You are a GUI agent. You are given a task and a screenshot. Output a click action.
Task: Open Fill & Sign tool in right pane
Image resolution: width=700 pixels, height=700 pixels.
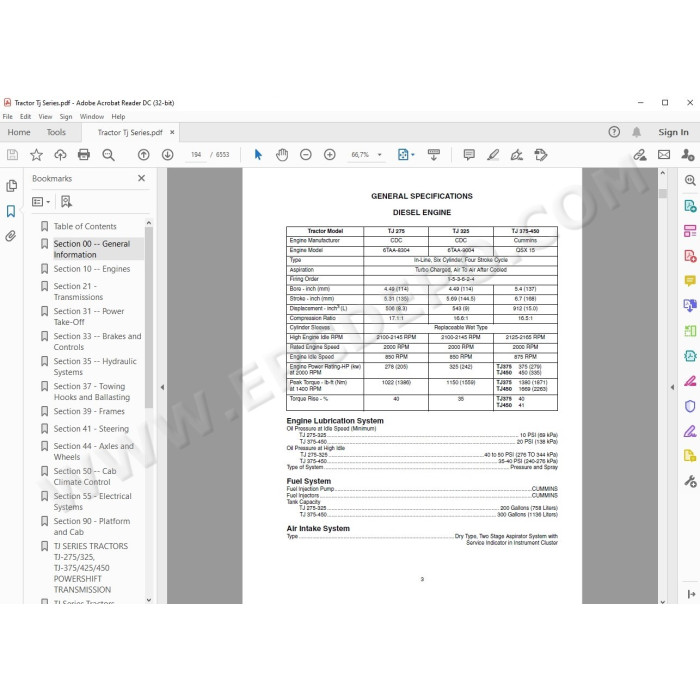[x=690, y=431]
